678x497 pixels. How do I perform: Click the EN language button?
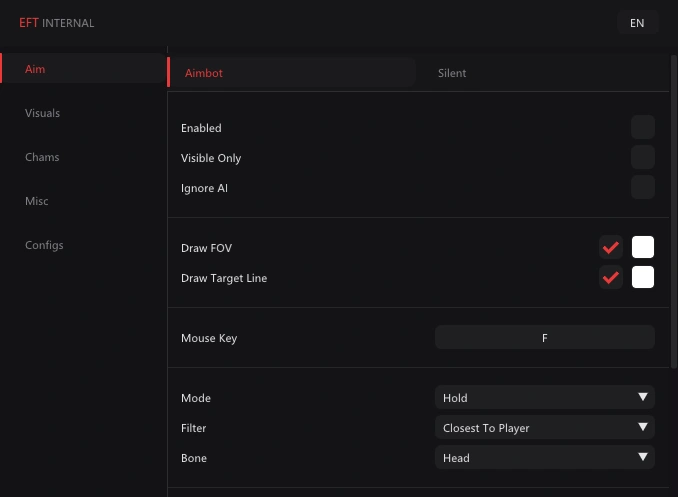(637, 23)
